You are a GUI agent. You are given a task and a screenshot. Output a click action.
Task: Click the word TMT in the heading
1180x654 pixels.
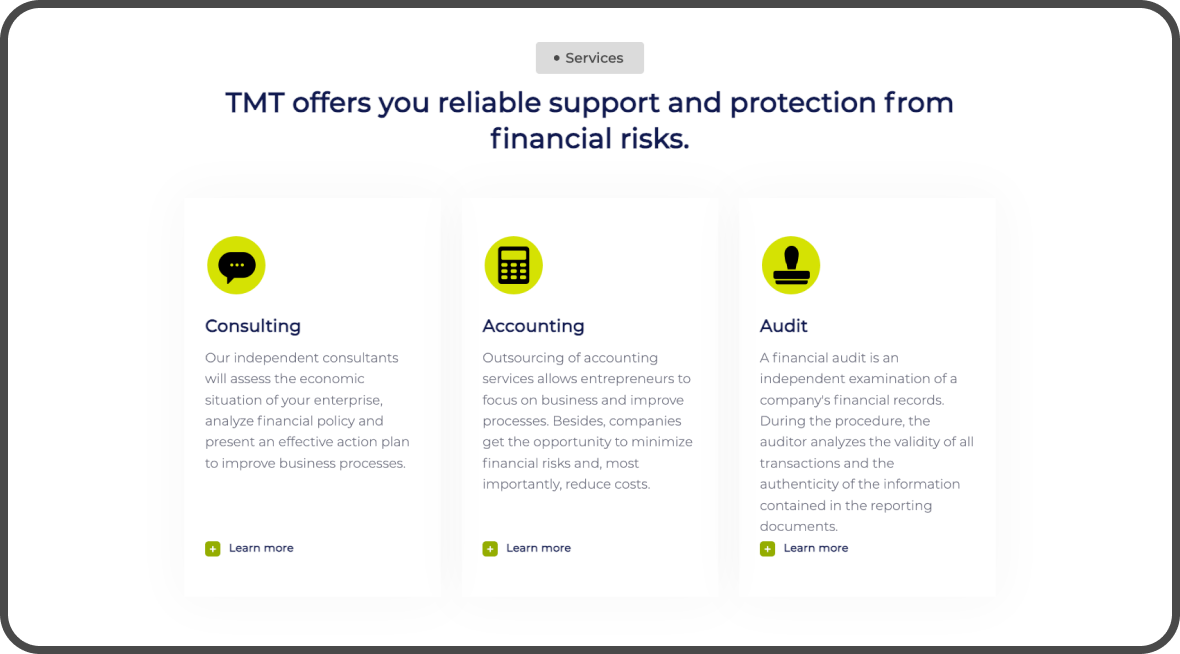(x=255, y=103)
